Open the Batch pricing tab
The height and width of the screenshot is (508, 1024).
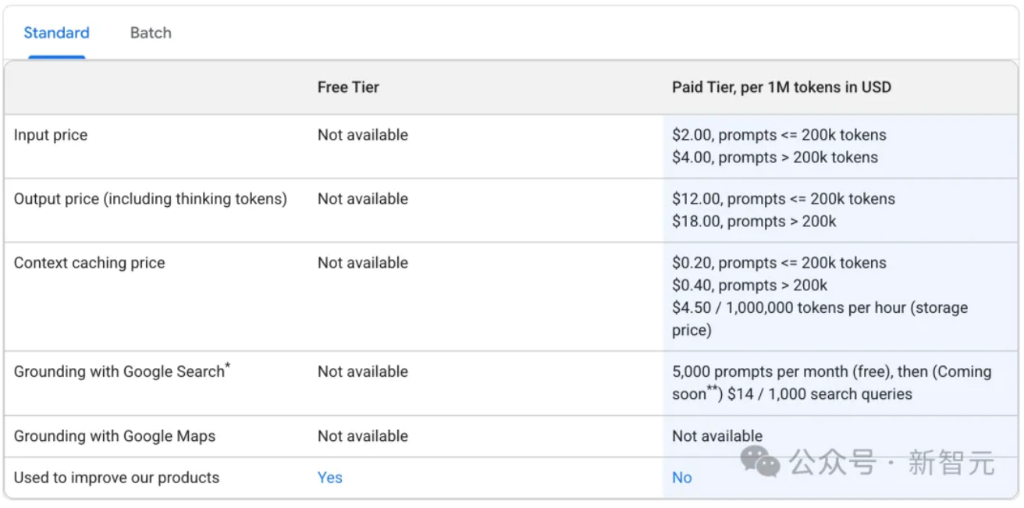click(150, 33)
